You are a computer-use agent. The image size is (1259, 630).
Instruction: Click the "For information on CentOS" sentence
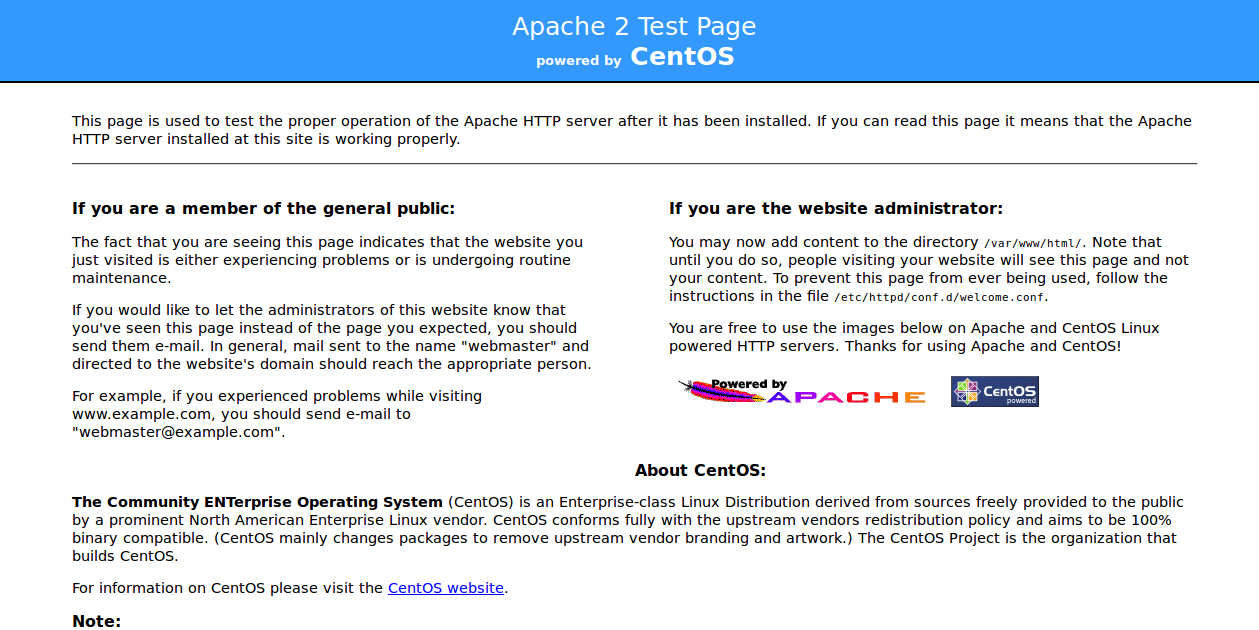[x=228, y=588]
